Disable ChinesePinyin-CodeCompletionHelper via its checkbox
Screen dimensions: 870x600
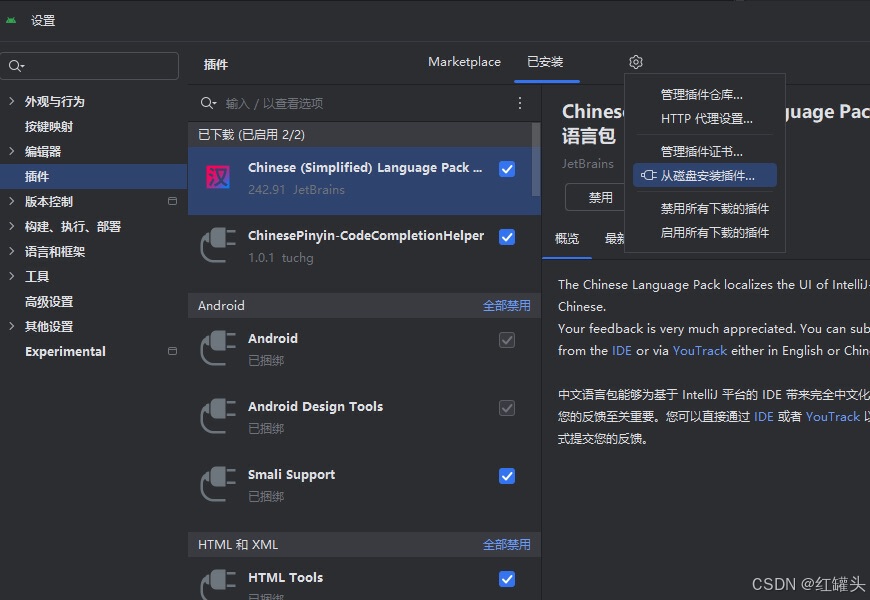507,237
